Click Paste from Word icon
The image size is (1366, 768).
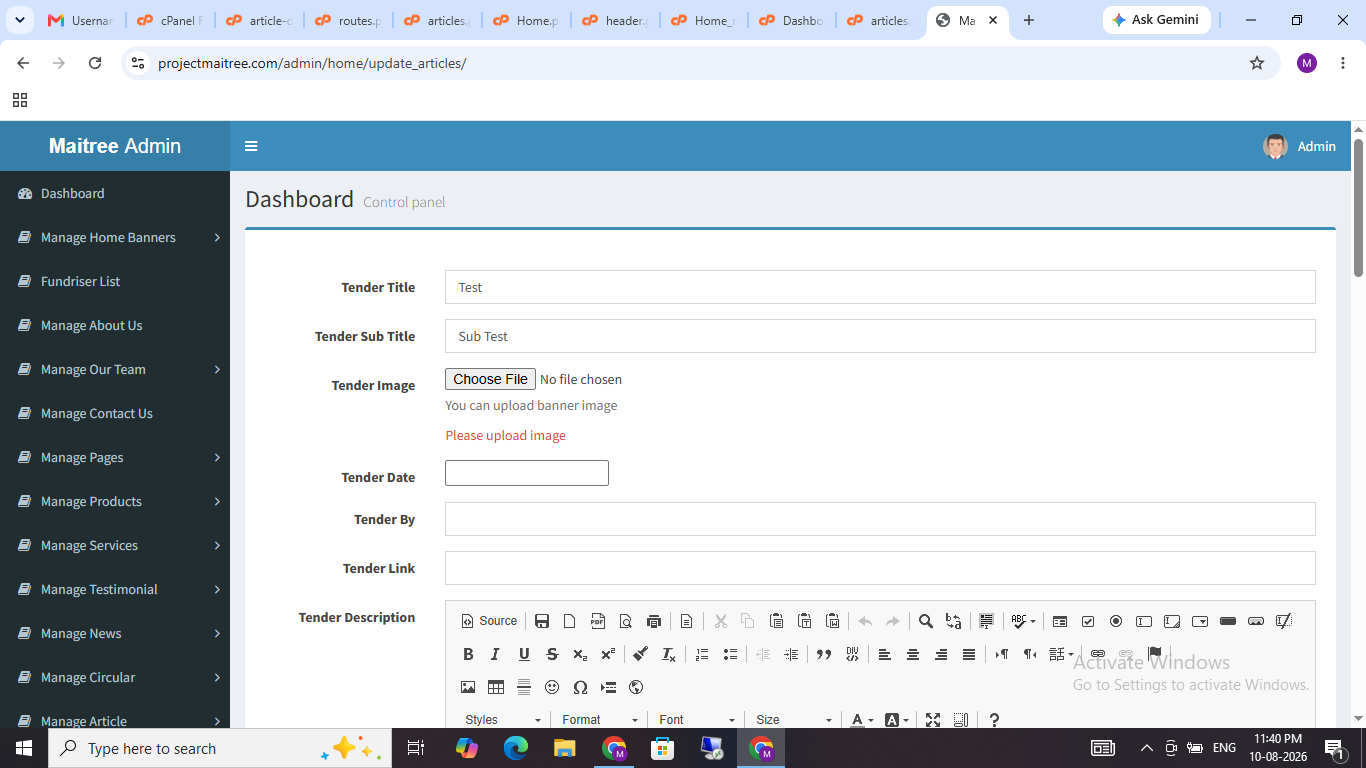click(832, 621)
